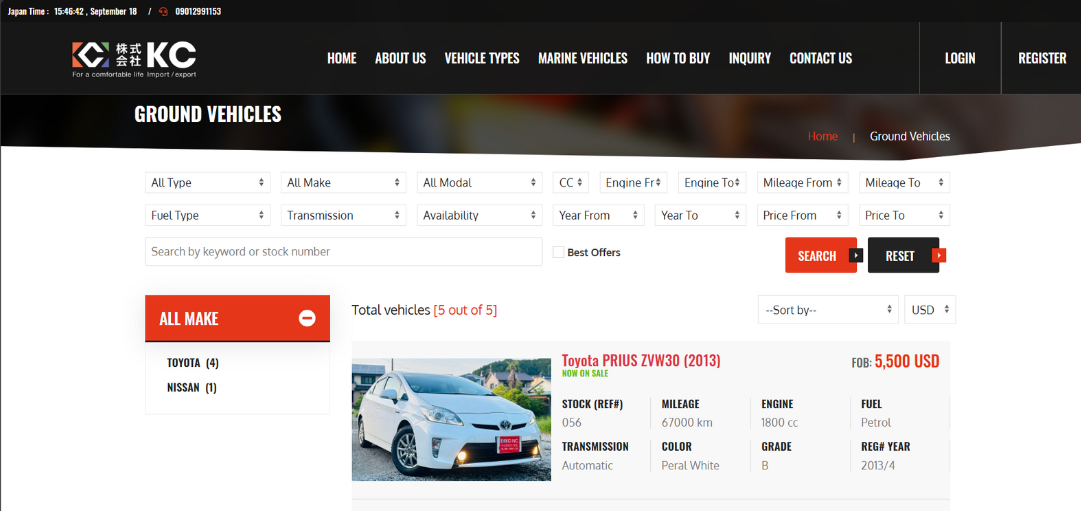Screen dimensions: 1081x511
Task: Click the Register link
Action: pyautogui.click(x=1042, y=58)
